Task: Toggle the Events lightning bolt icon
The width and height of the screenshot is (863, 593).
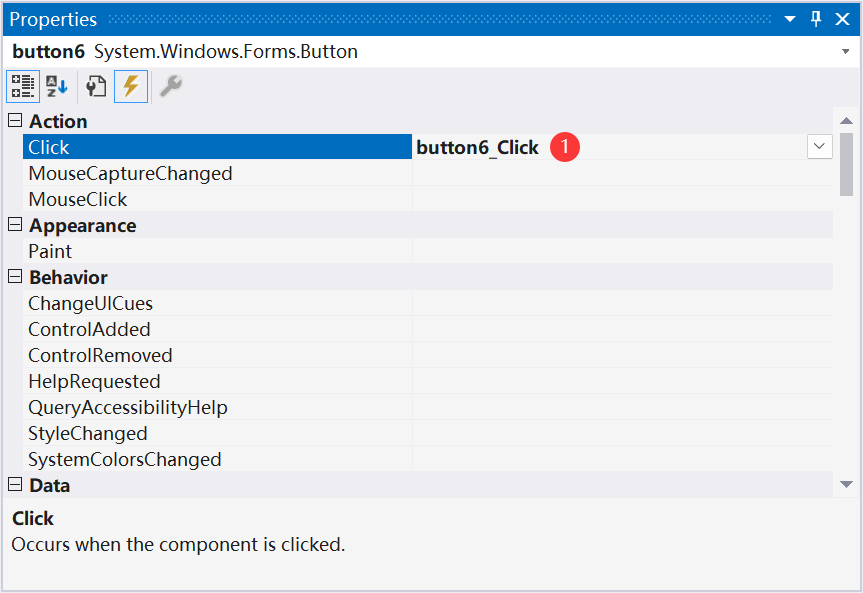Action: 131,86
